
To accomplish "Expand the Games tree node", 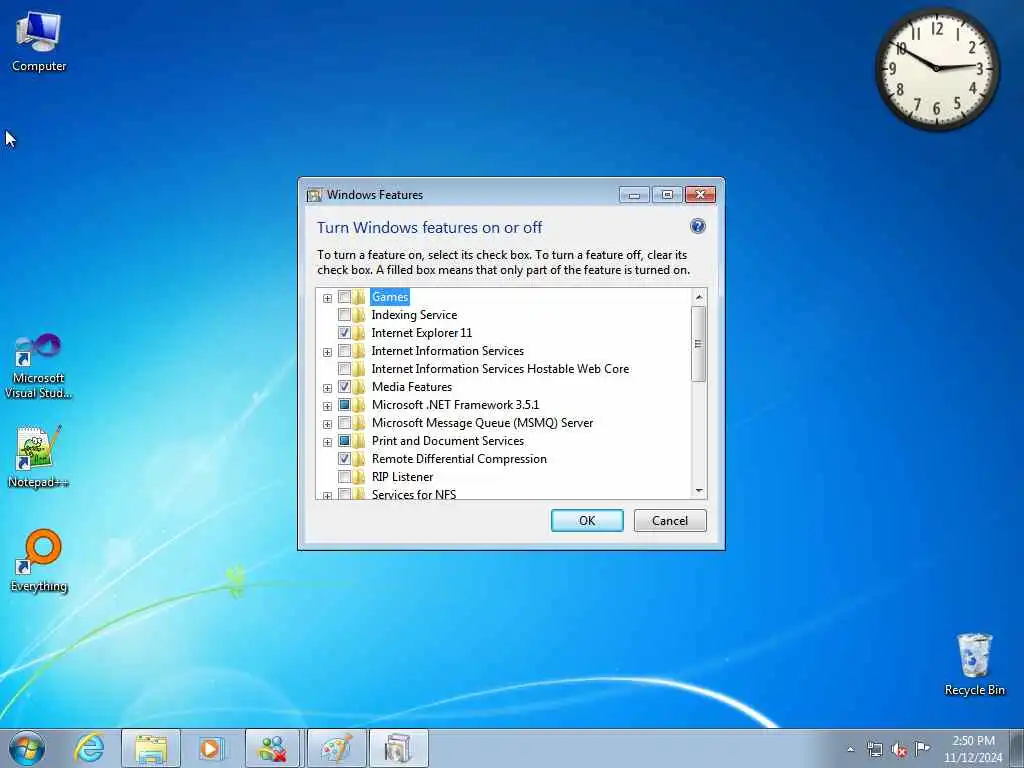I will [327, 298].
